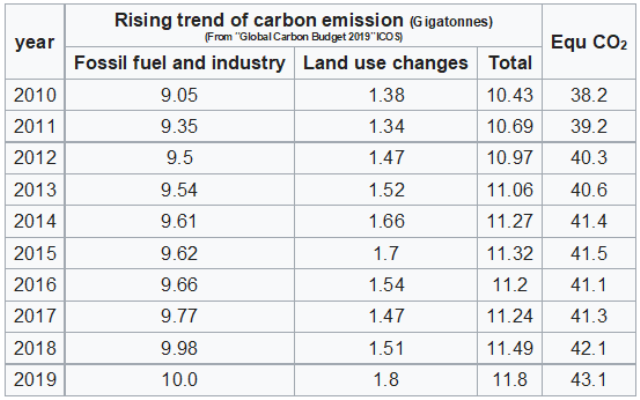The width and height of the screenshot is (640, 400).
Task: Select the 2014 year cell
Action: coord(35,222)
